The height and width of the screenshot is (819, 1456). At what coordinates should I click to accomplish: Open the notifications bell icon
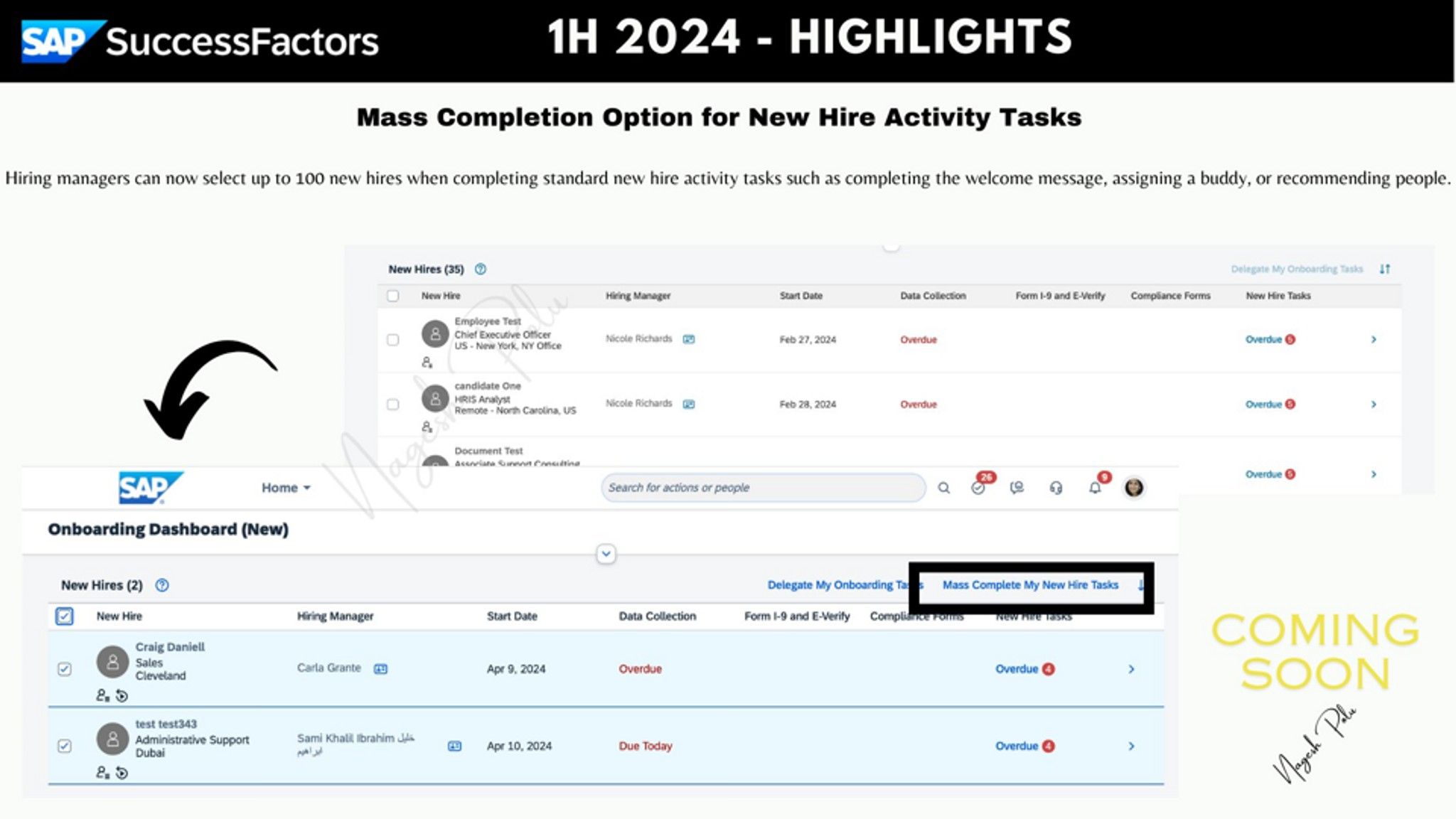coord(1096,487)
